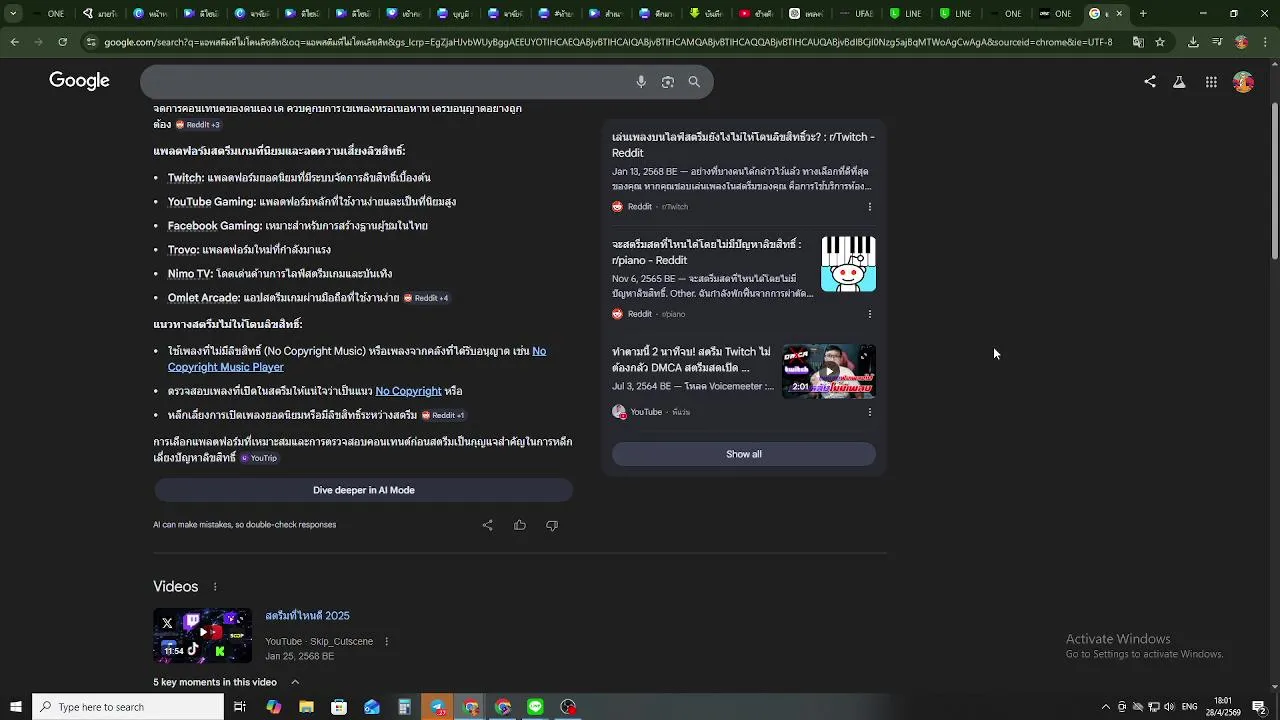Open Videos section more options

click(x=214, y=587)
